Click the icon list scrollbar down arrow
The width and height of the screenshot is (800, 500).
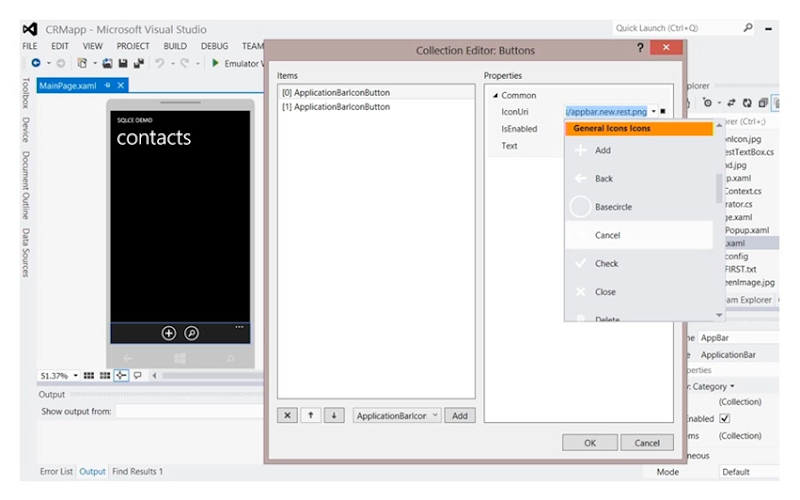point(719,315)
